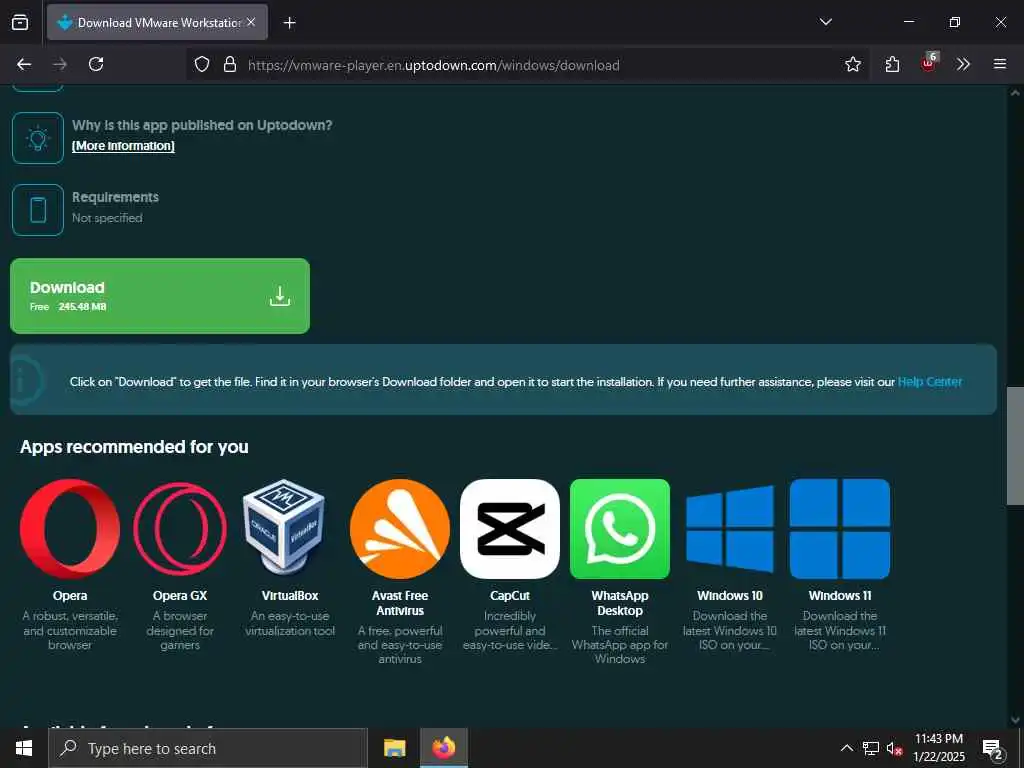This screenshot has height=768, width=1024.
Task: Click the Opera GX title text
Action: coord(180,596)
